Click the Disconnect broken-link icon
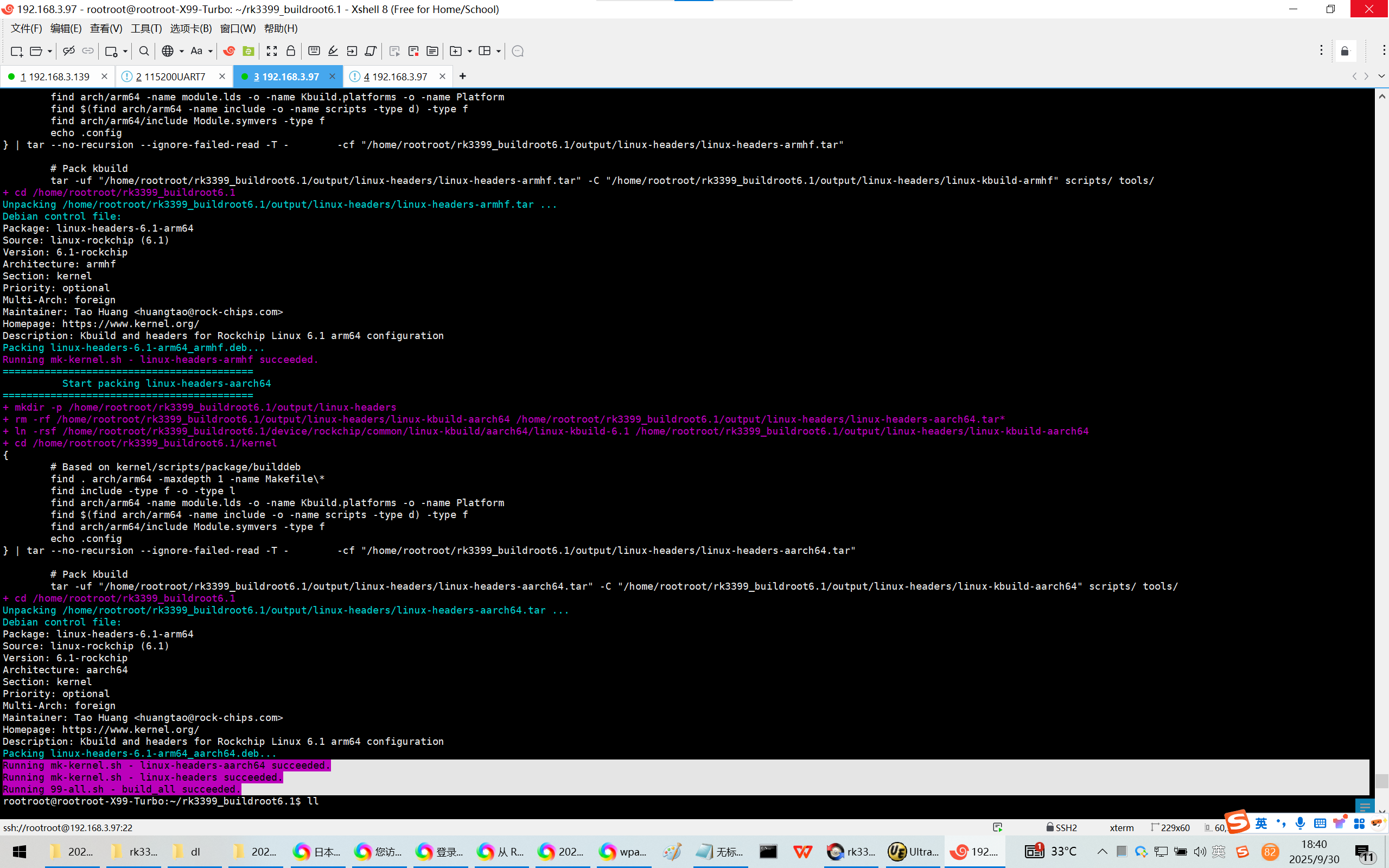The image size is (1389, 868). pos(69,51)
